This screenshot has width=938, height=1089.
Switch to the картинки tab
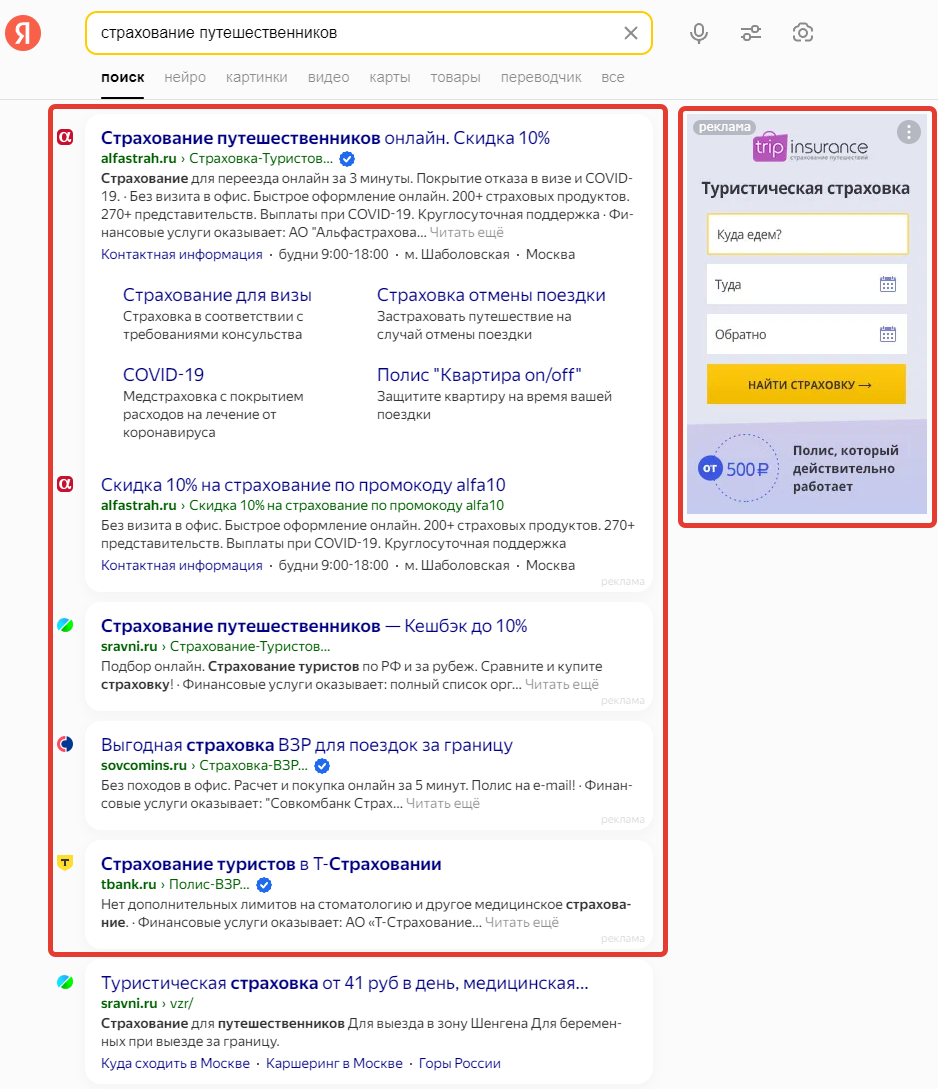pos(256,77)
